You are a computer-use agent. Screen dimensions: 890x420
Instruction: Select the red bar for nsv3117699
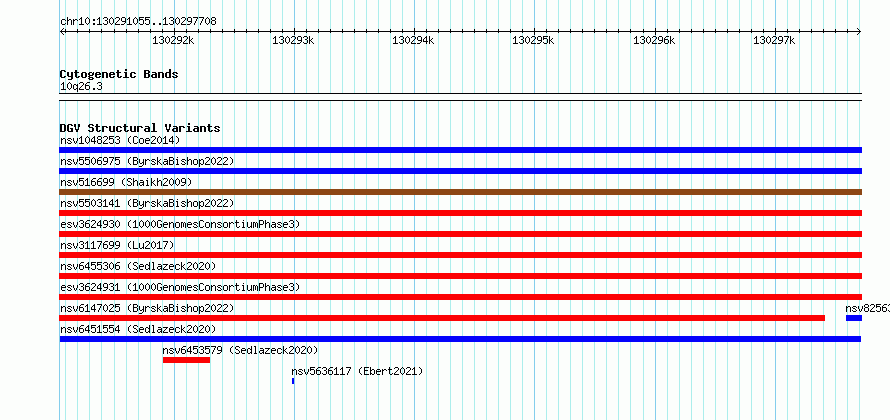(460, 255)
